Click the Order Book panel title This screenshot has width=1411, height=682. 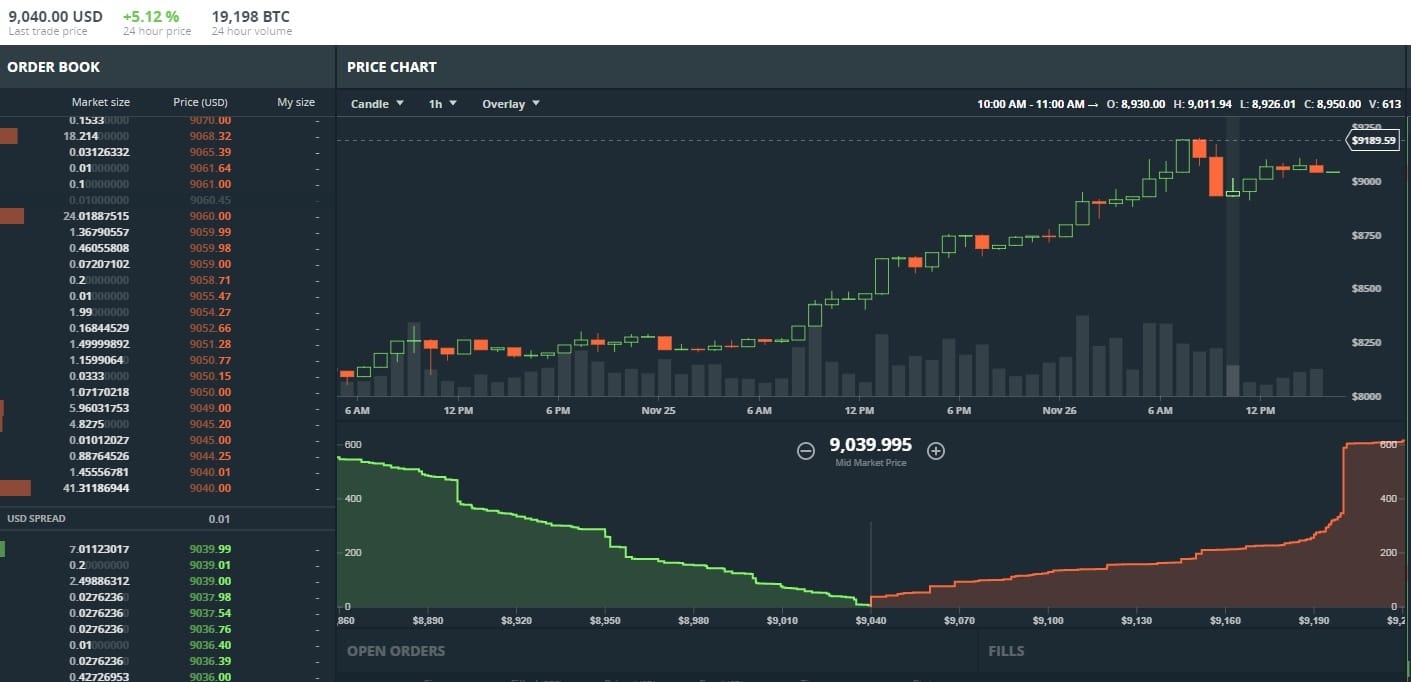click(x=54, y=67)
